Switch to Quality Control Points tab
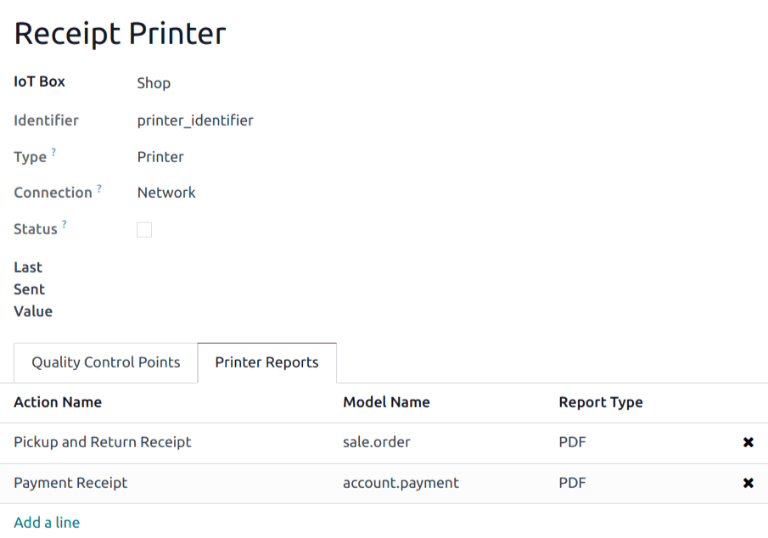Screen dimensions: 768x538 point(106,362)
